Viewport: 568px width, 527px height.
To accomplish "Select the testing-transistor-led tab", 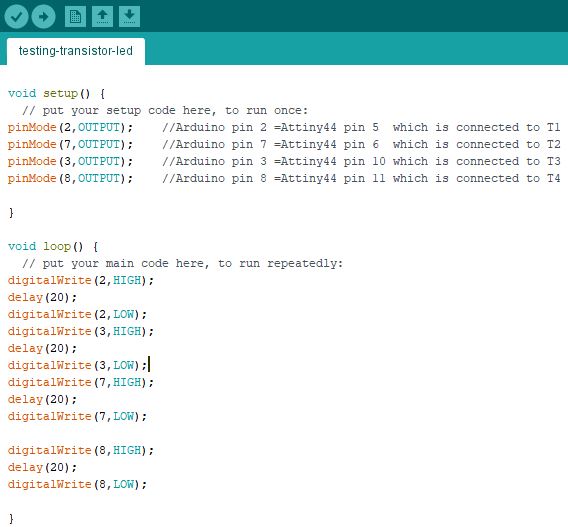I will coord(76,51).
